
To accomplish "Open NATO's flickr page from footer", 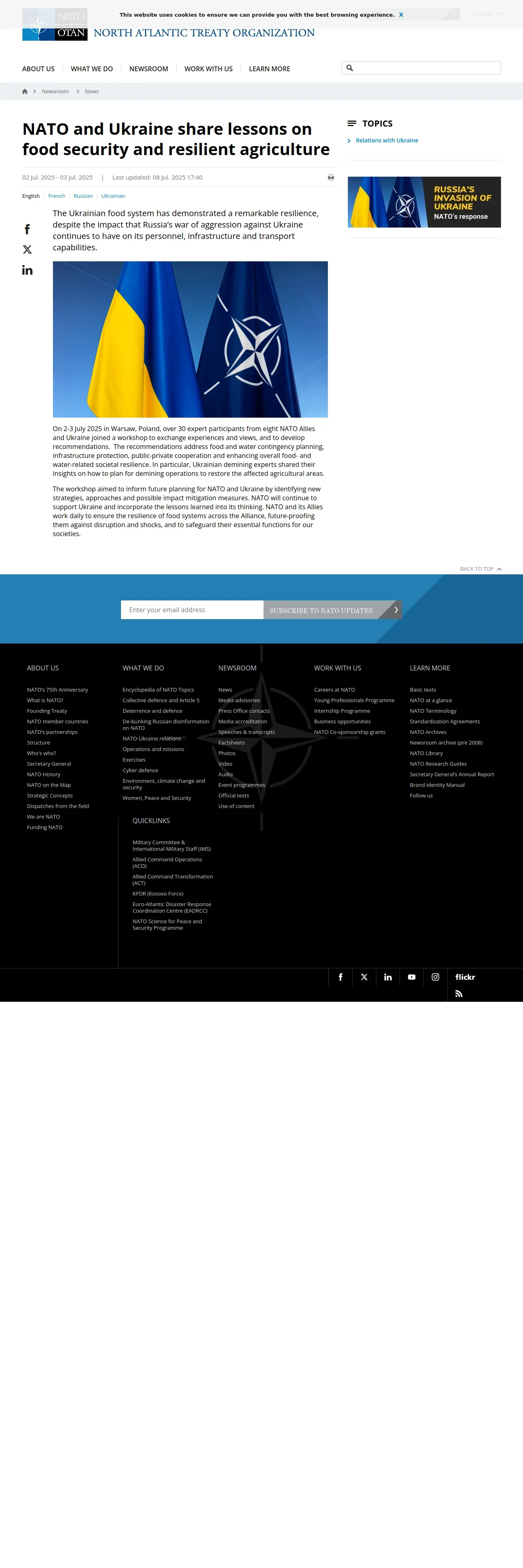I will coord(465,977).
